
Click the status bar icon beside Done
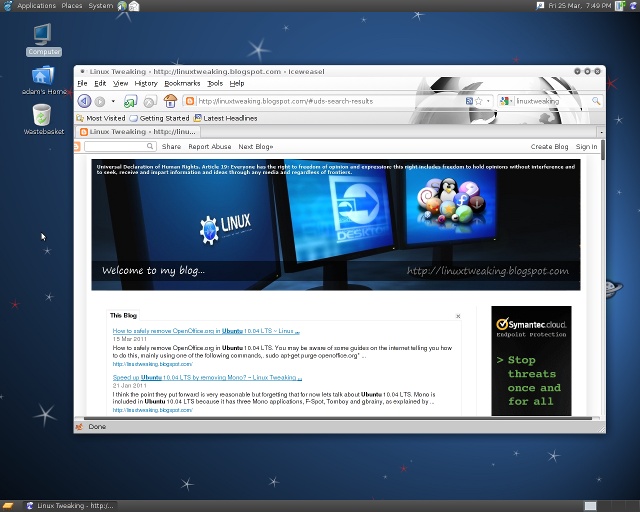tap(79, 427)
